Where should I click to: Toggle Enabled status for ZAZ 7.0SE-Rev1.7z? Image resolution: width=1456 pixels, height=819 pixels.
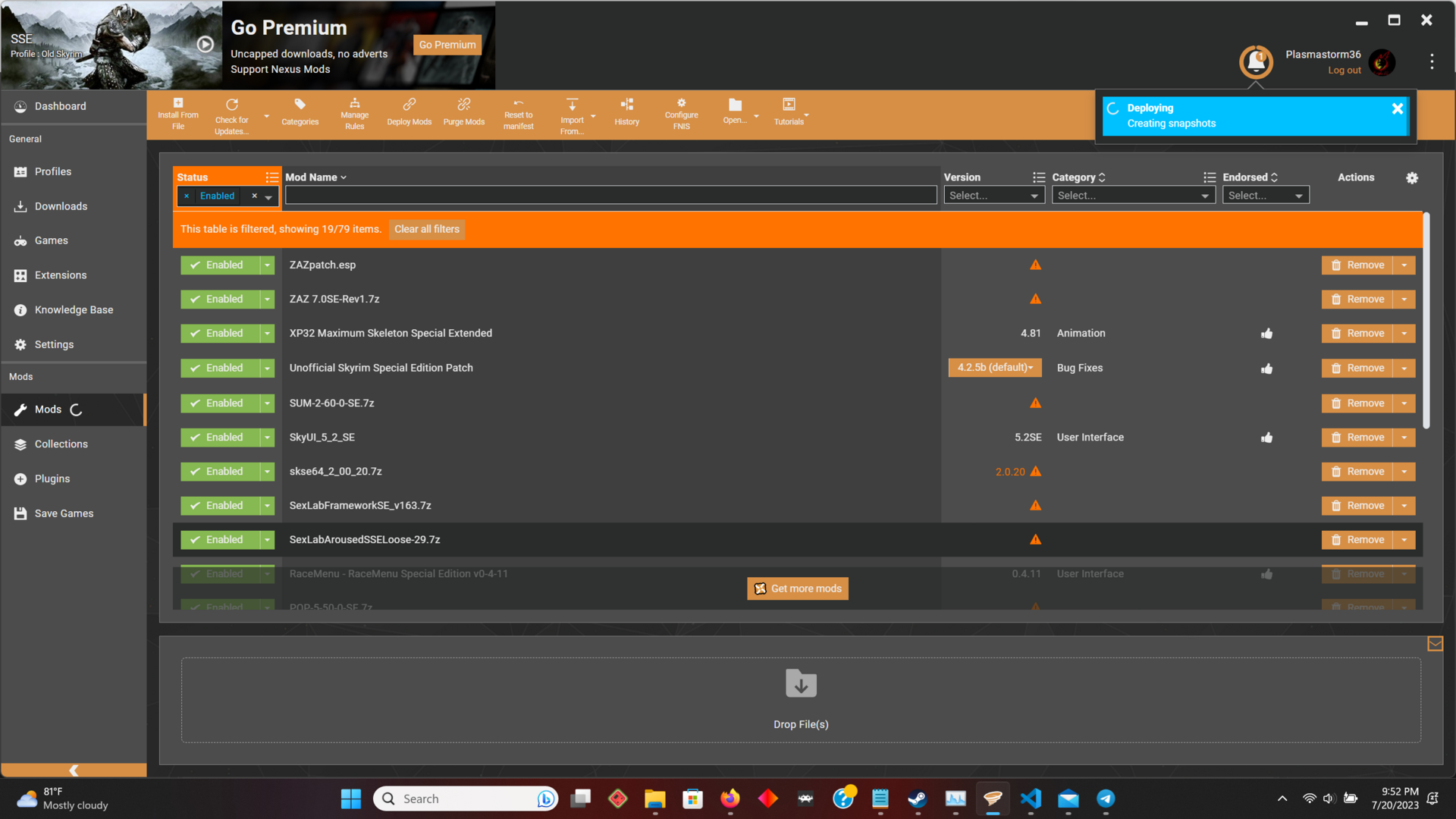pos(220,299)
